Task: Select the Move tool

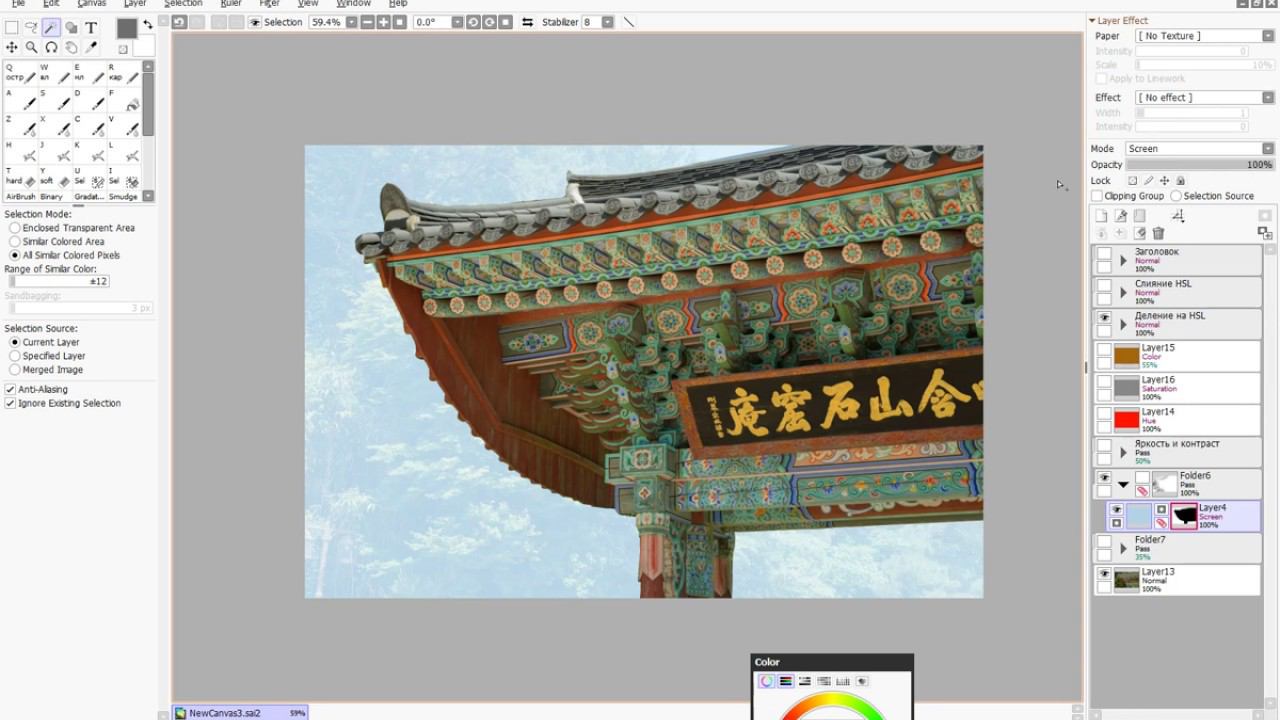Action: tap(11, 47)
